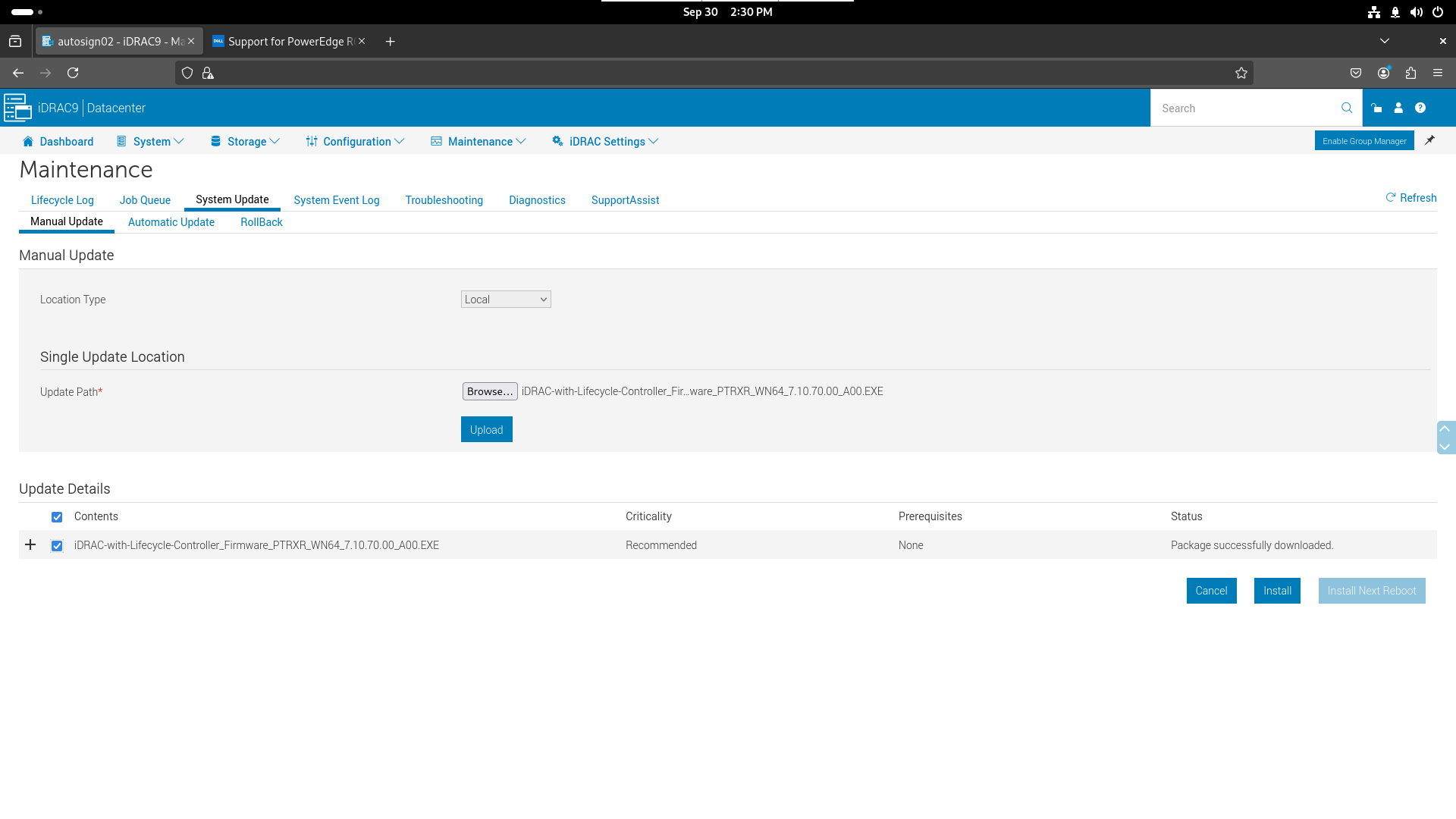Click Install Next Reboot button
The height and width of the screenshot is (819, 1456).
[1372, 591]
